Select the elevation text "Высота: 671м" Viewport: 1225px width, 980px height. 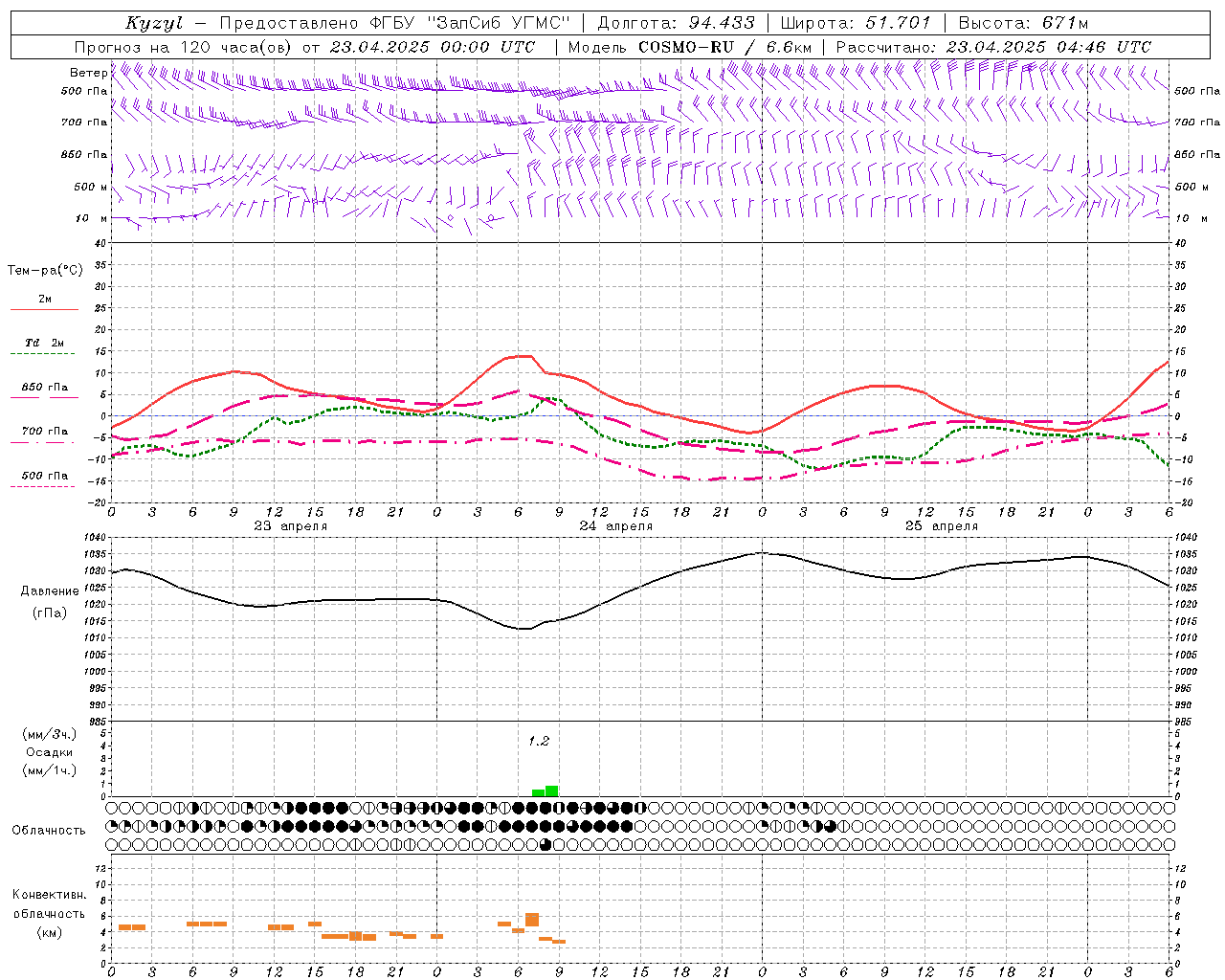pyautogui.click(x=1023, y=23)
